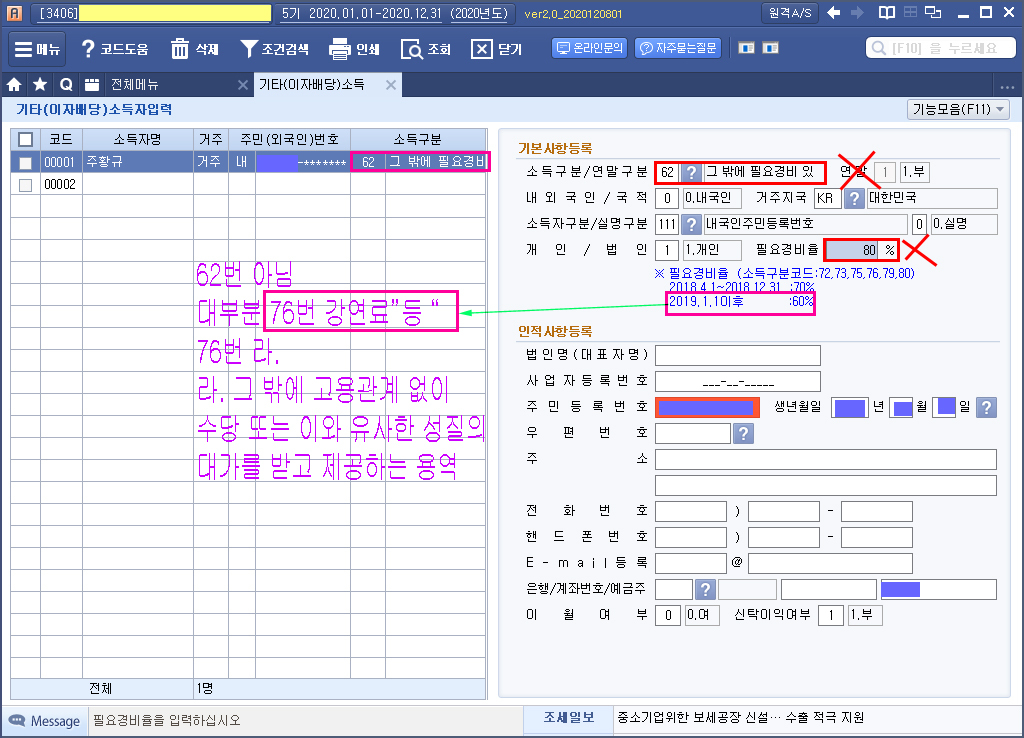Click the 내외국인 code field showing 0

pos(667,198)
